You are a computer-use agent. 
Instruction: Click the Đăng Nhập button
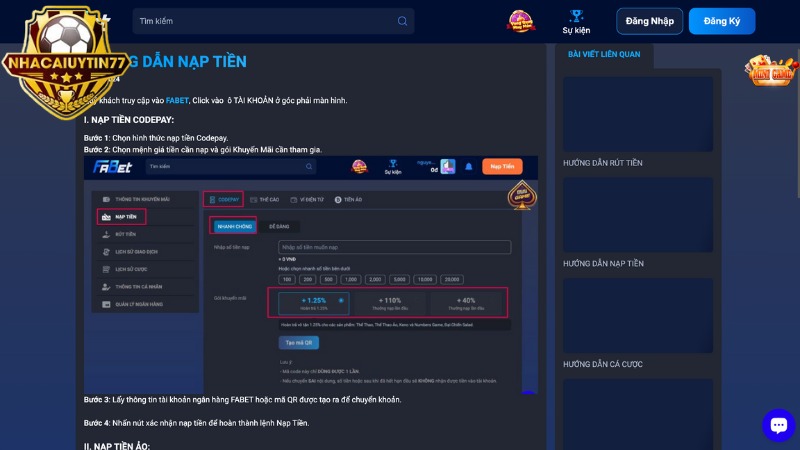649,21
